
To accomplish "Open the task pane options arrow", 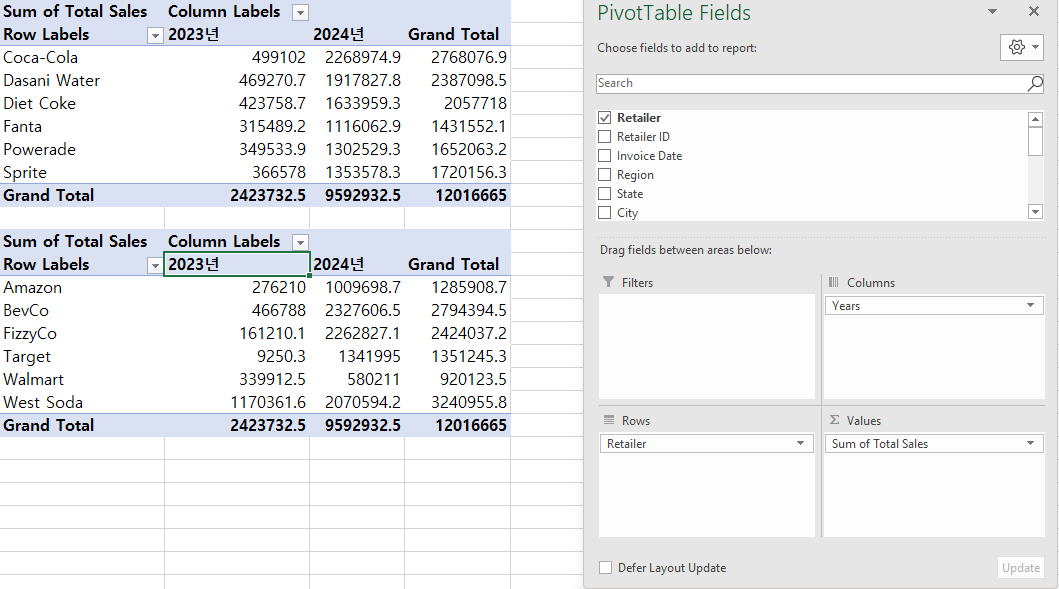I will pos(992,11).
